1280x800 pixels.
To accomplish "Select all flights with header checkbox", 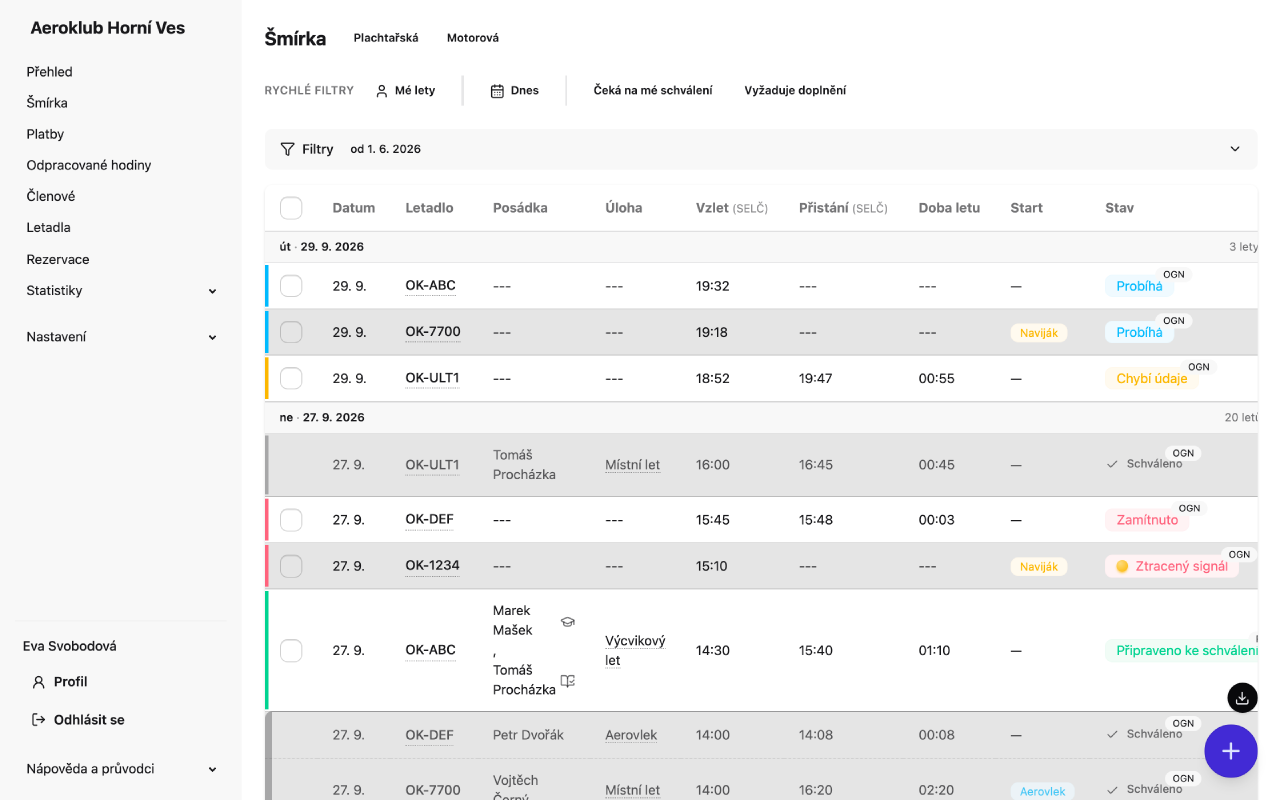I will (291, 208).
